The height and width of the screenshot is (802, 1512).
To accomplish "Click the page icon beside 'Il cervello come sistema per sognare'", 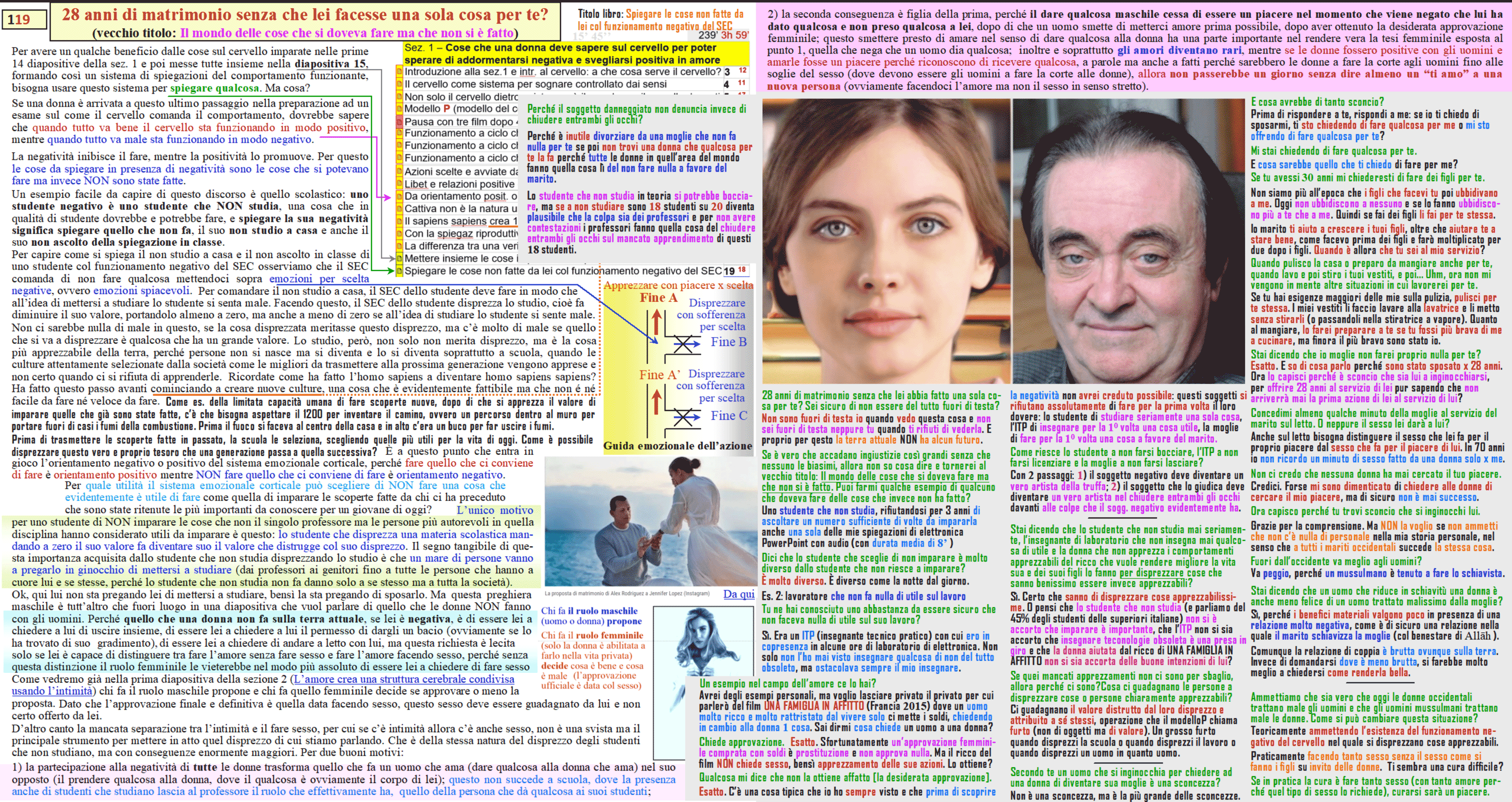I will 400,84.
